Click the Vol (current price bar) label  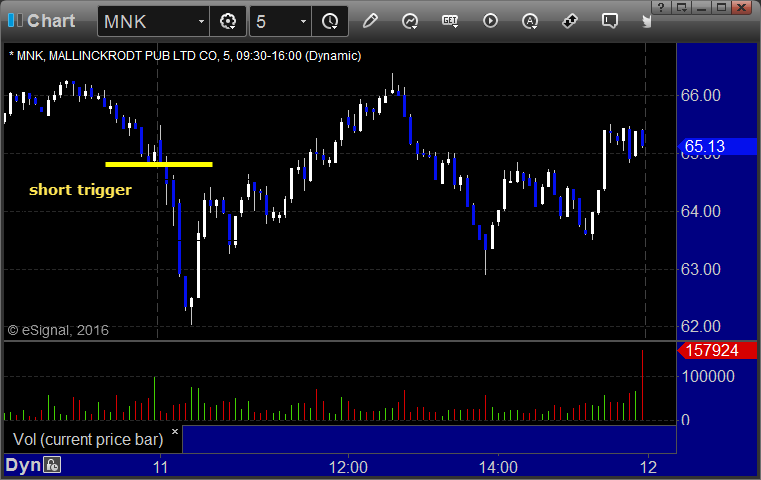point(88,439)
